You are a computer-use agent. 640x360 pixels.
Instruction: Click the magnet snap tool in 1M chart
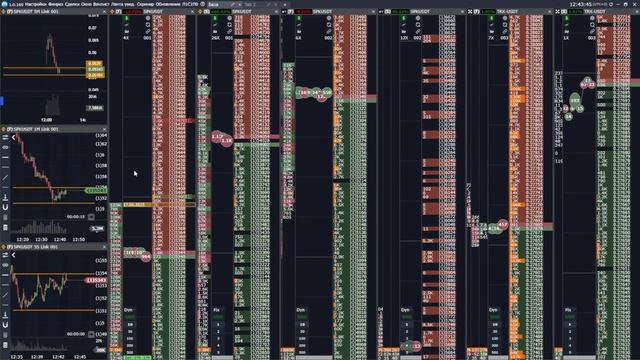(5, 207)
